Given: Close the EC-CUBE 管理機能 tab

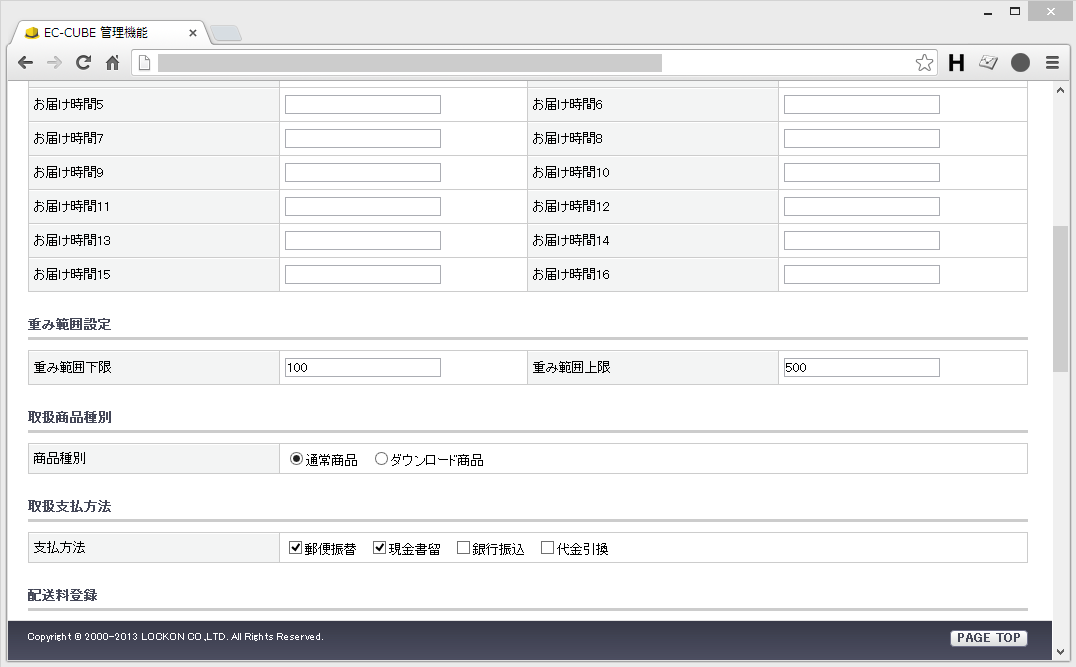Looking at the screenshot, I should pyautogui.click(x=193, y=33).
